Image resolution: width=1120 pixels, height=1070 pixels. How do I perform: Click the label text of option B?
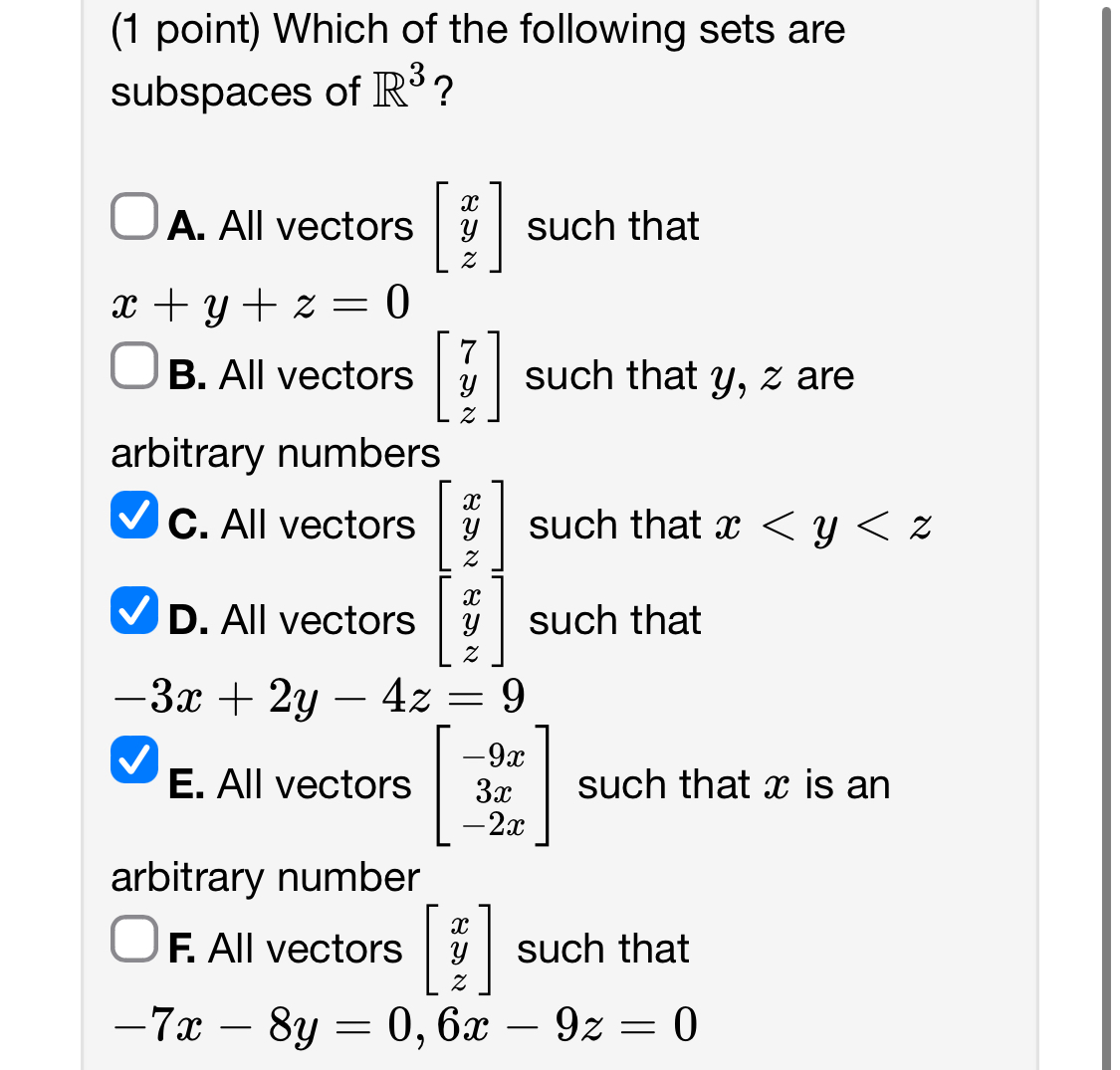pos(289,375)
